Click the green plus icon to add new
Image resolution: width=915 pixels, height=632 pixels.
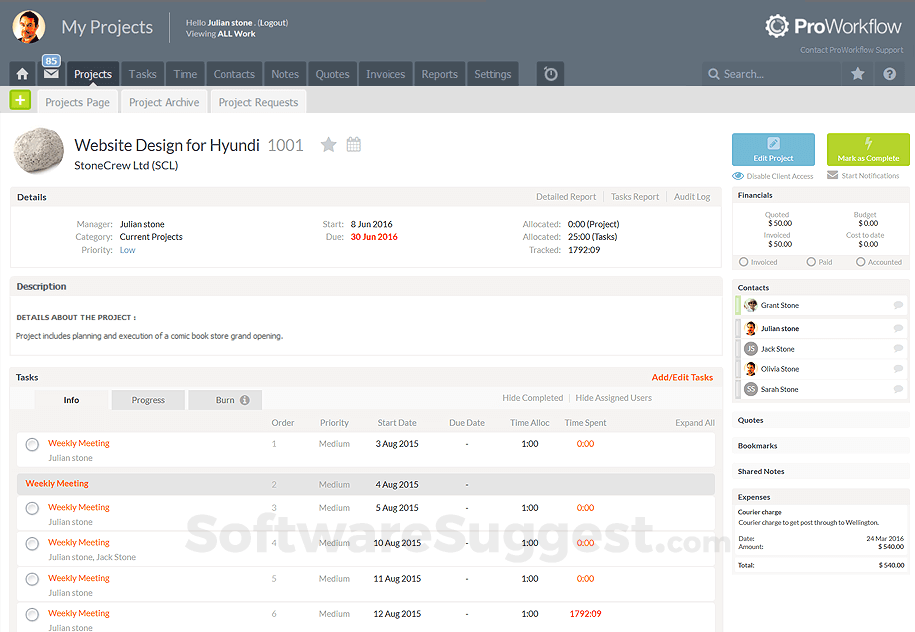pos(20,100)
